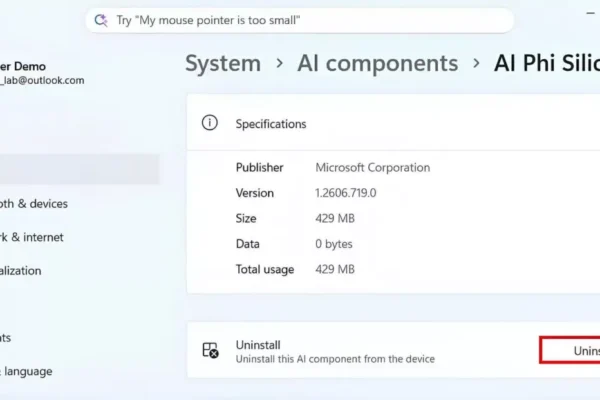Click the Size value 429 MB
600x400 pixels.
[x=335, y=219]
